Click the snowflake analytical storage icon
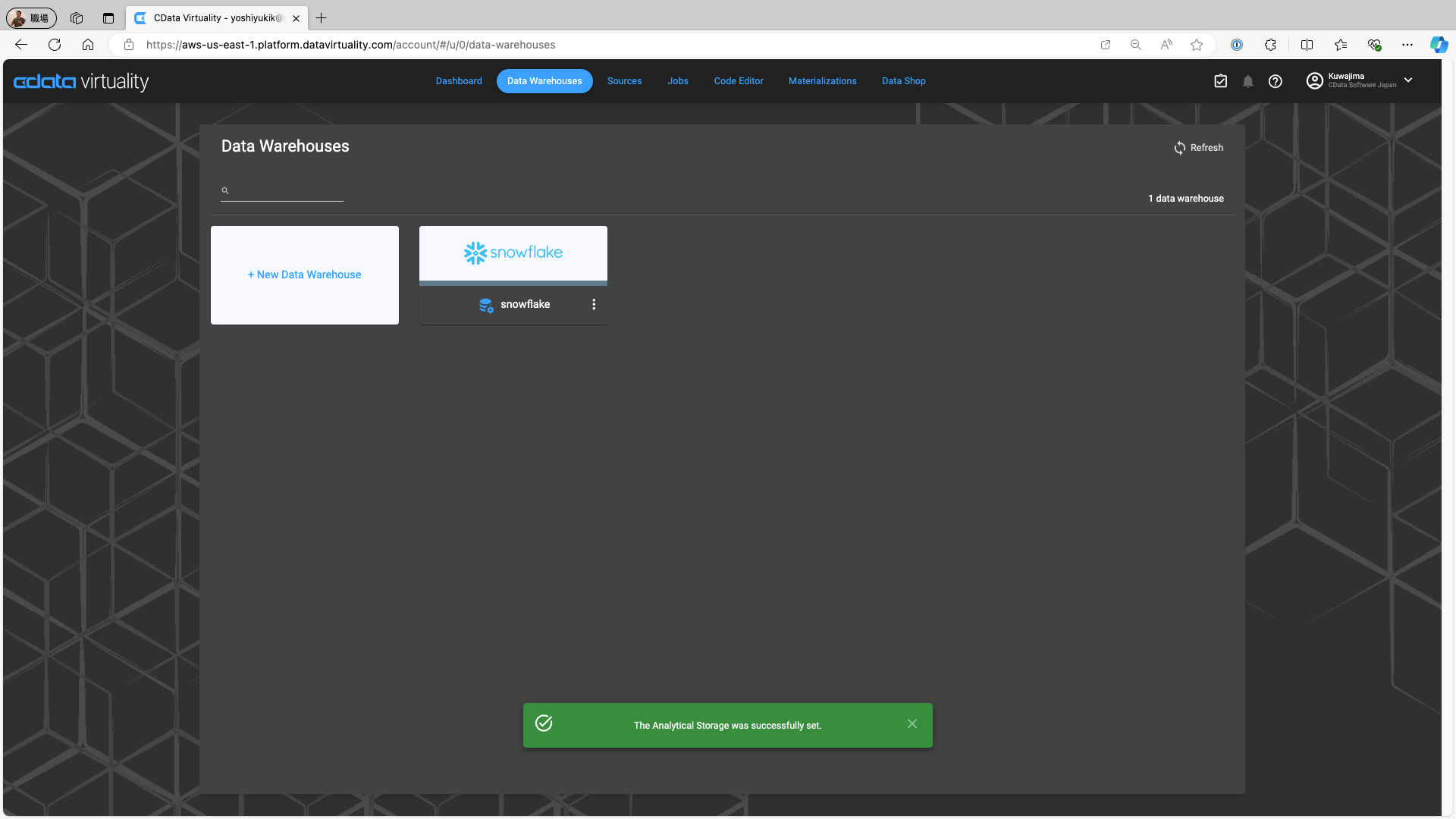 click(486, 305)
